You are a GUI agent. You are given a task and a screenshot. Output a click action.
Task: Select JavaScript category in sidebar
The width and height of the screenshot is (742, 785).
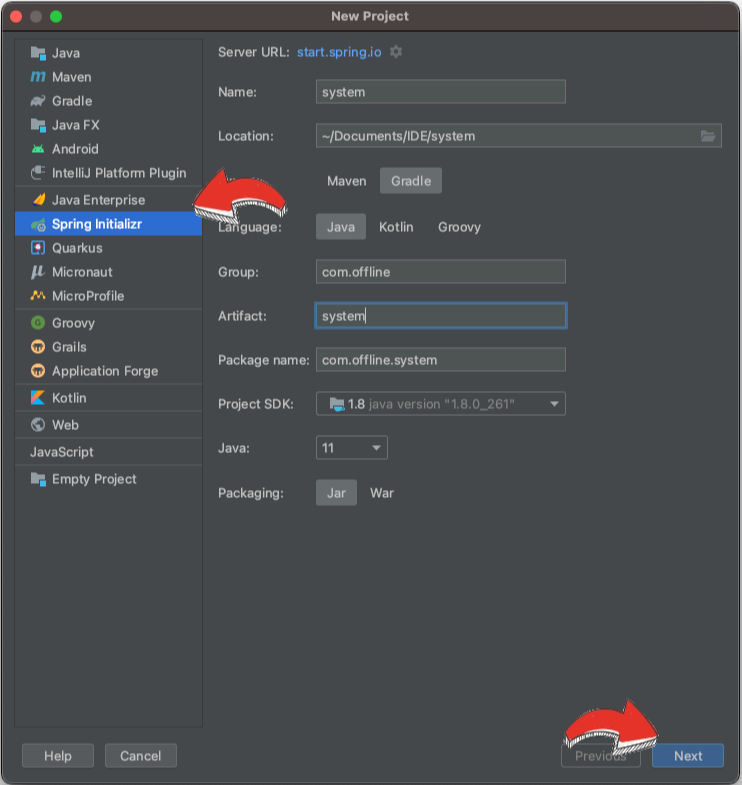109,452
